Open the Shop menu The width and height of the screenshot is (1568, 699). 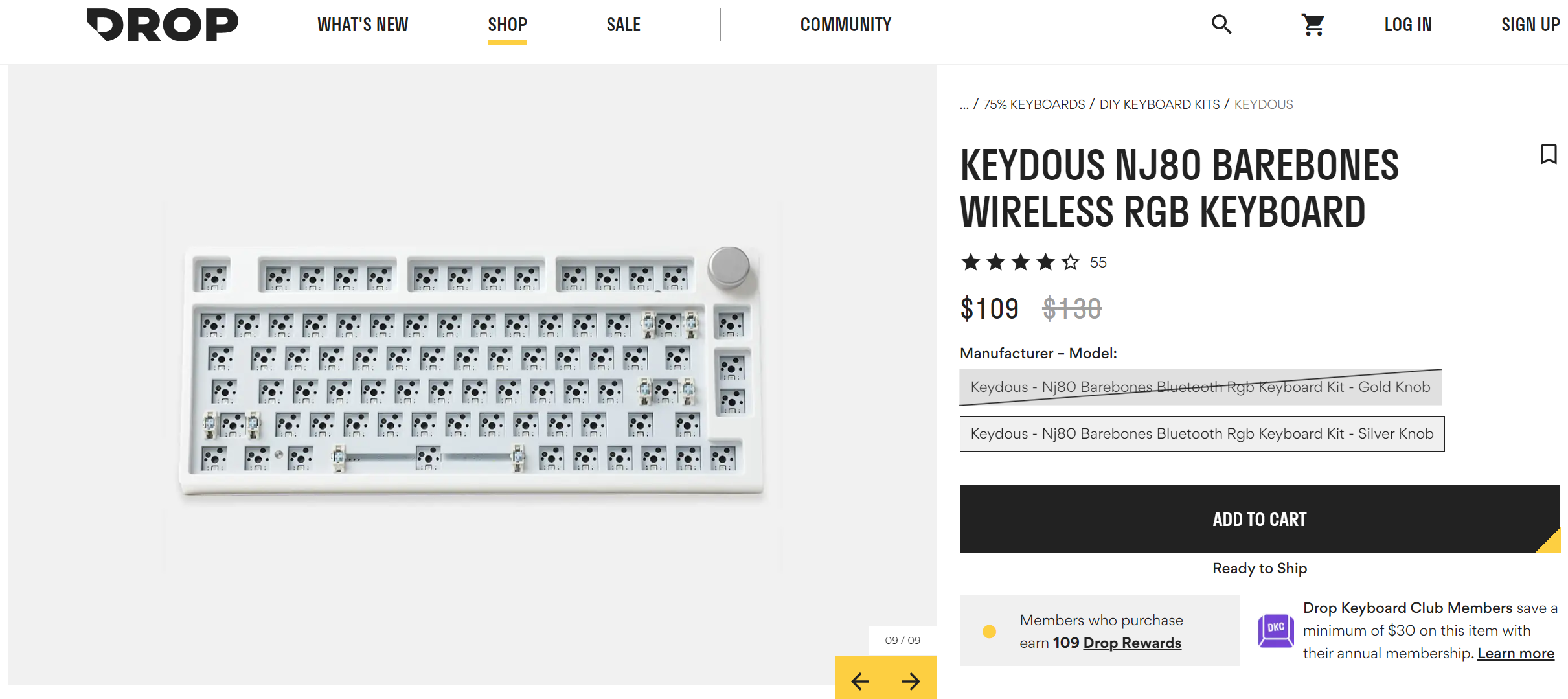(x=507, y=25)
